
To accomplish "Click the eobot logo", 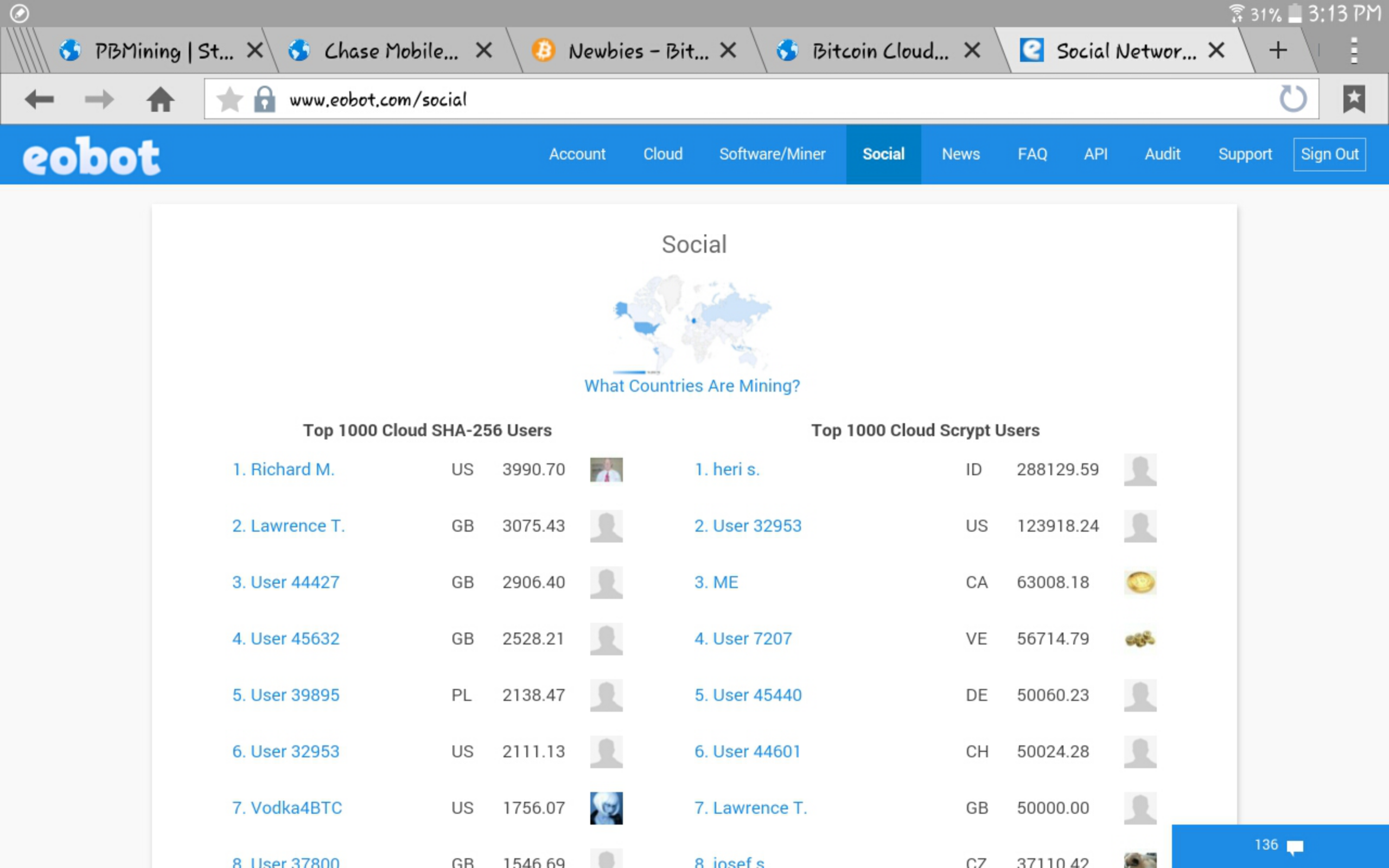I will coord(91,156).
